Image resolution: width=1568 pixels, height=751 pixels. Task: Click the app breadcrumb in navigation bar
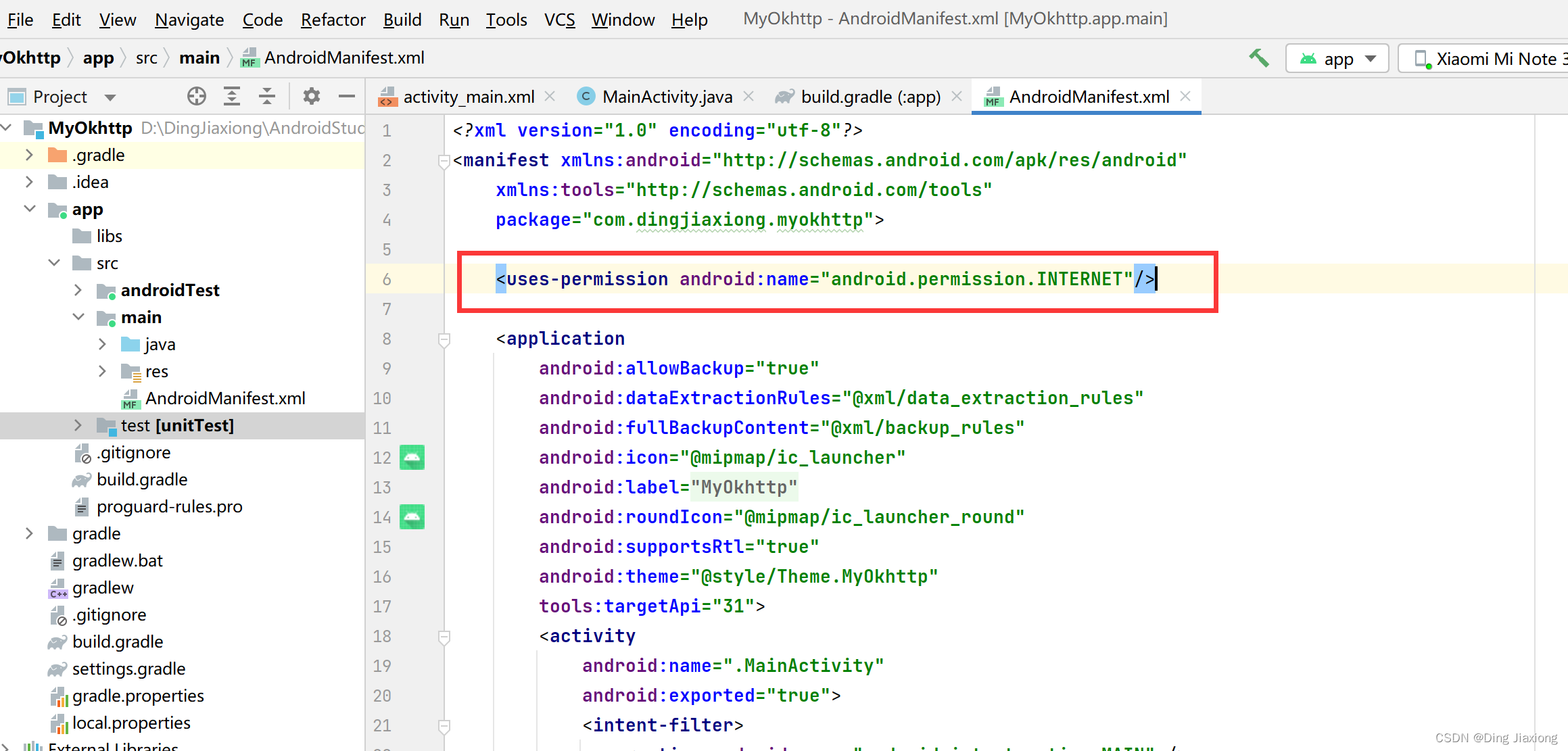[x=99, y=58]
